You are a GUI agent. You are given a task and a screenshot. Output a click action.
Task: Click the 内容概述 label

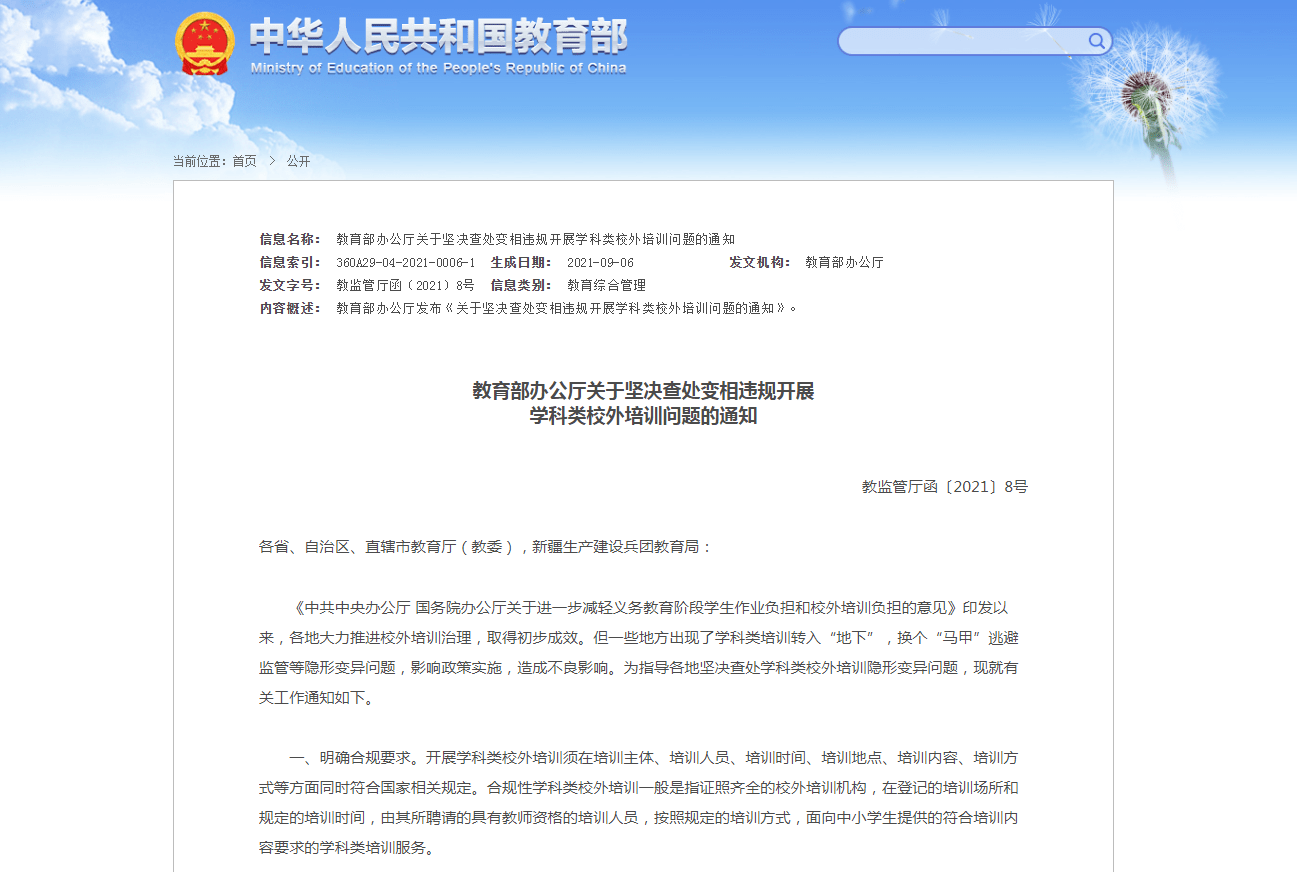click(290, 308)
